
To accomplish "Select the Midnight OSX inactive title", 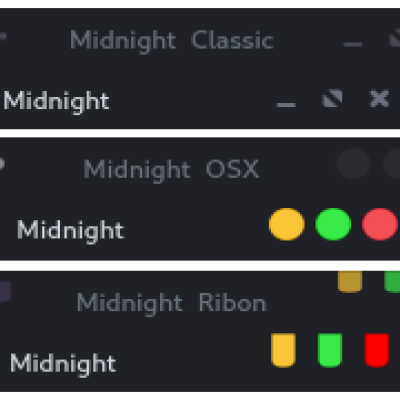I will pyautogui.click(x=171, y=170).
